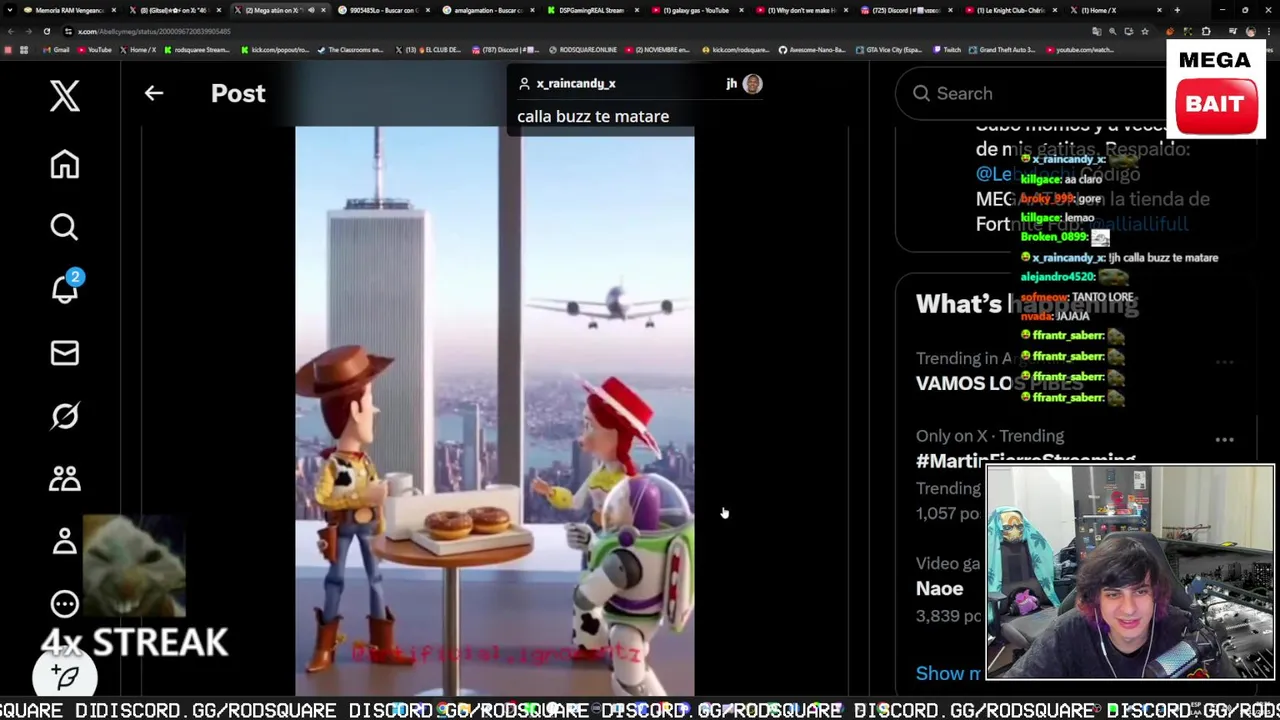Open Grok icon in sidebar

coord(65,416)
